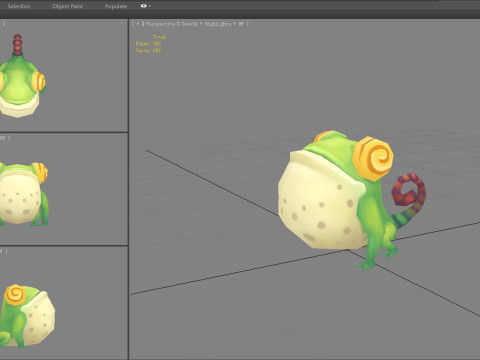Image resolution: width=480 pixels, height=360 pixels.
Task: Activate the front view showing the frog belly
Action: 64,189
